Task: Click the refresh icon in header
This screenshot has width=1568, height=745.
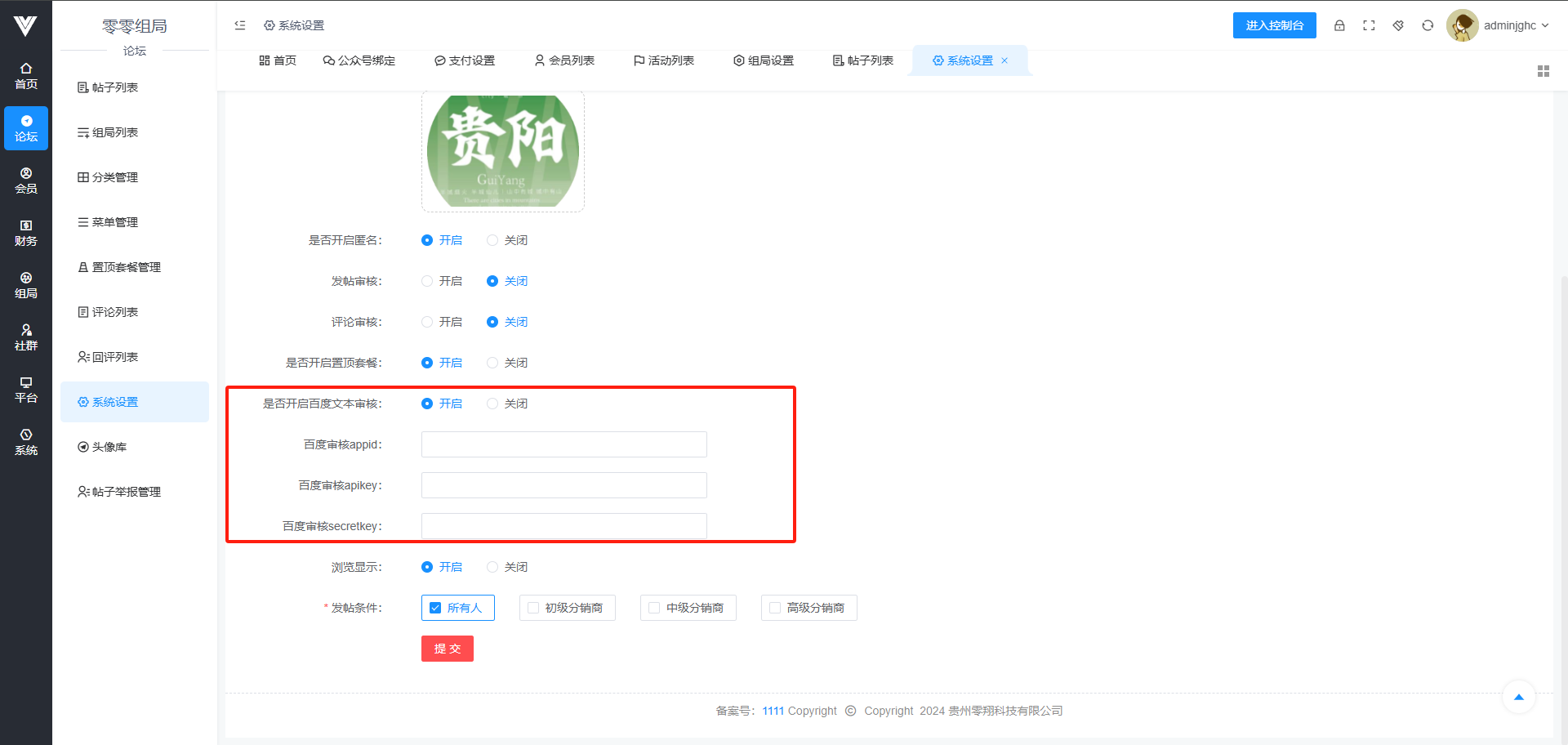Action: click(x=1428, y=25)
